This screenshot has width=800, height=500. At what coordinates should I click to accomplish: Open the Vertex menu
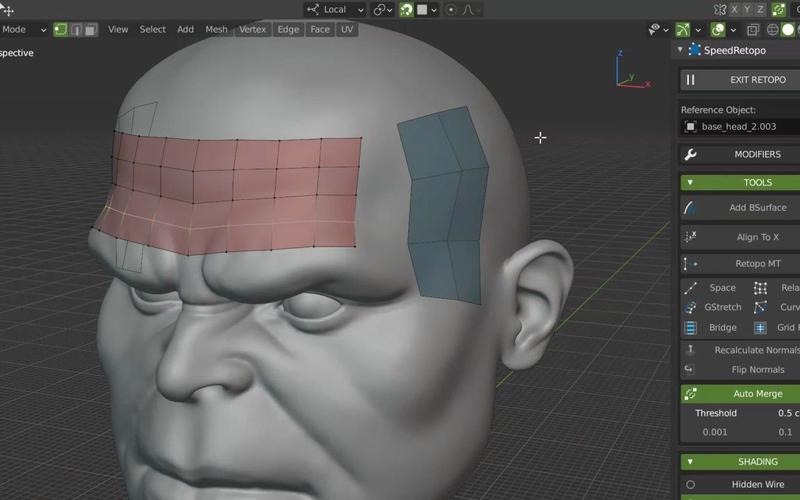(x=253, y=30)
